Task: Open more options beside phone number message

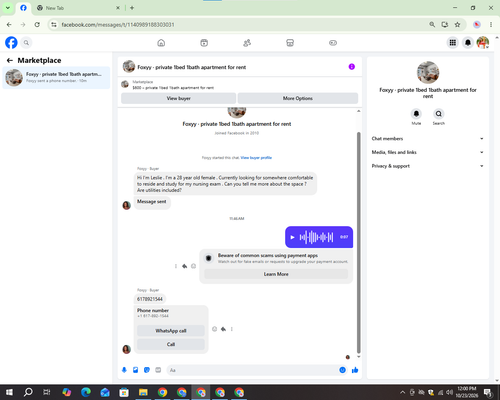Action: coord(232,329)
